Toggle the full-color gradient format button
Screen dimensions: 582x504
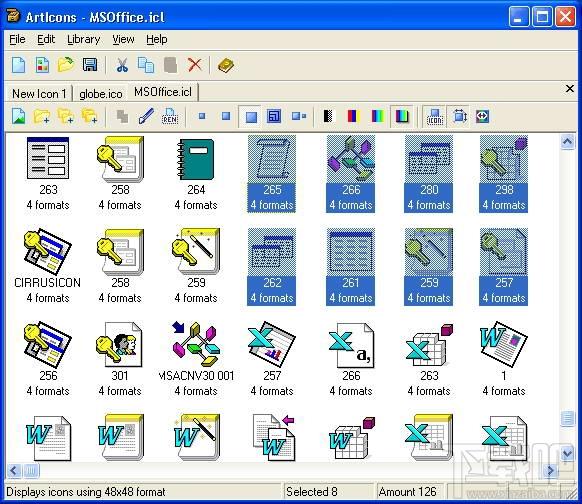pyautogui.click(x=402, y=117)
